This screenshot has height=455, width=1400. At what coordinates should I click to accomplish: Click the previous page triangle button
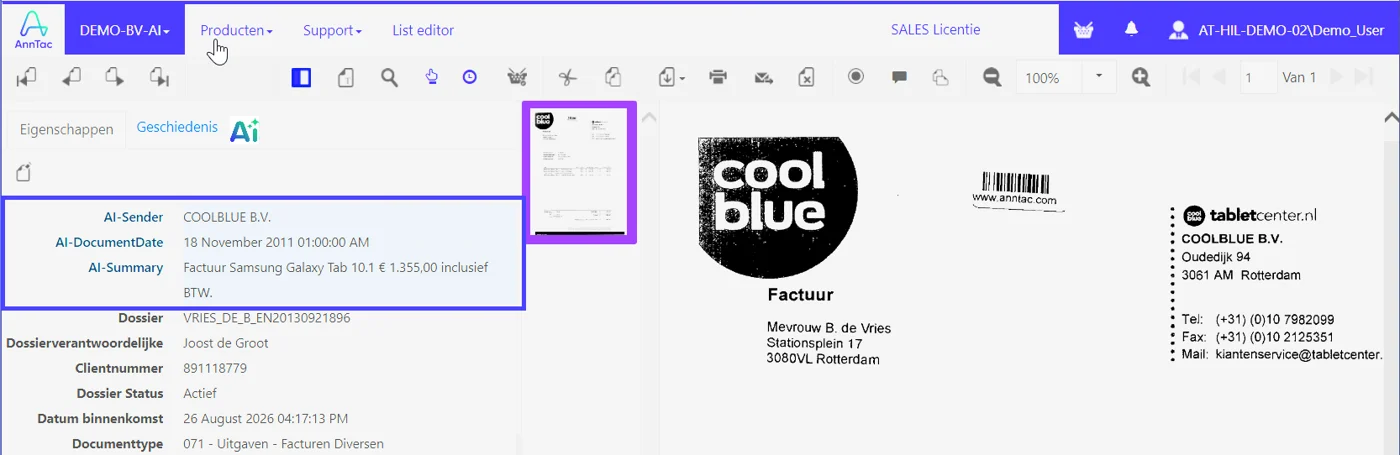tap(1219, 77)
